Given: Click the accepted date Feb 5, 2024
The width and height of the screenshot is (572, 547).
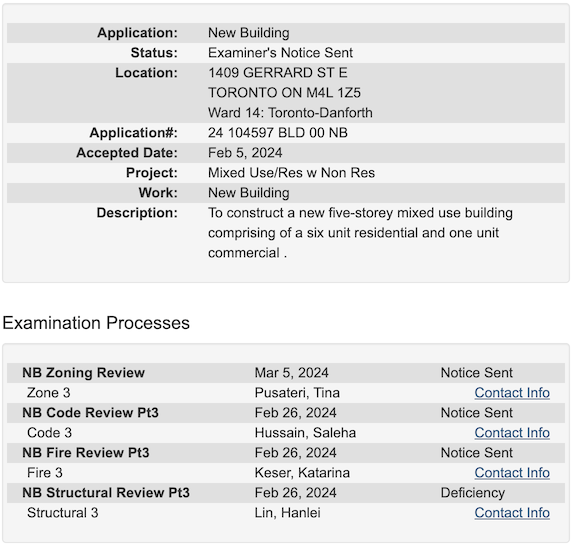Looking at the screenshot, I should pos(245,153).
